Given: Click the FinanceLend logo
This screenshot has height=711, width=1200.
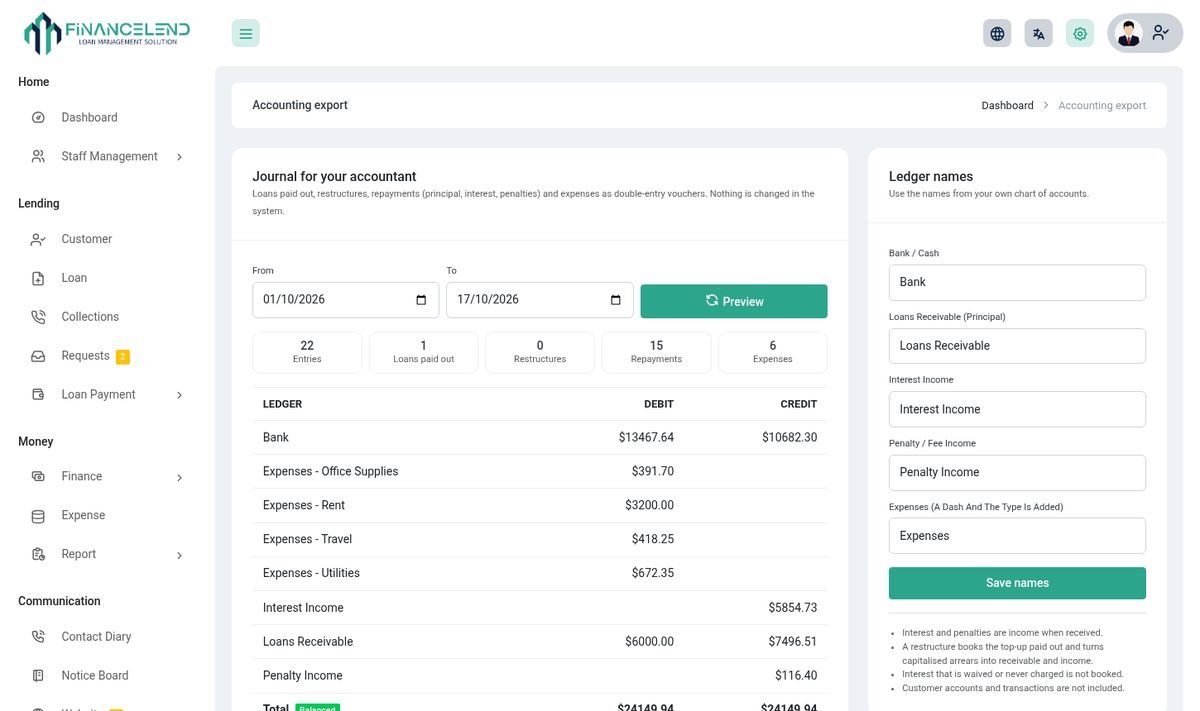Looking at the screenshot, I should 107,33.
